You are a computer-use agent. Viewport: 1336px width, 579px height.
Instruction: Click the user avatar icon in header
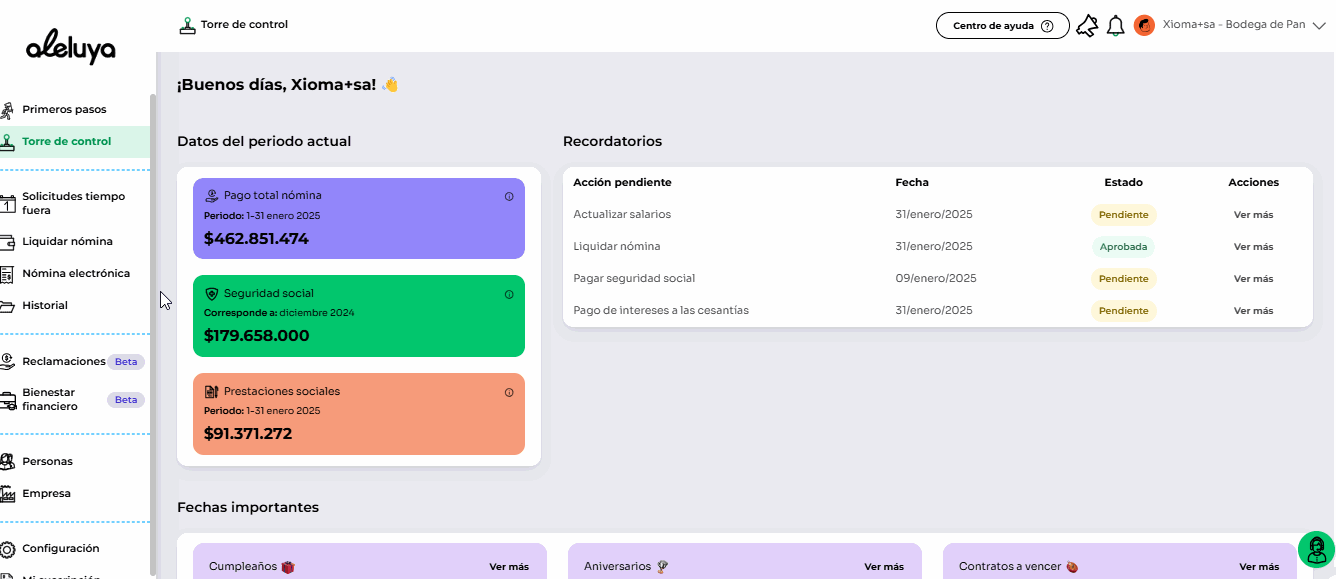click(x=1144, y=26)
